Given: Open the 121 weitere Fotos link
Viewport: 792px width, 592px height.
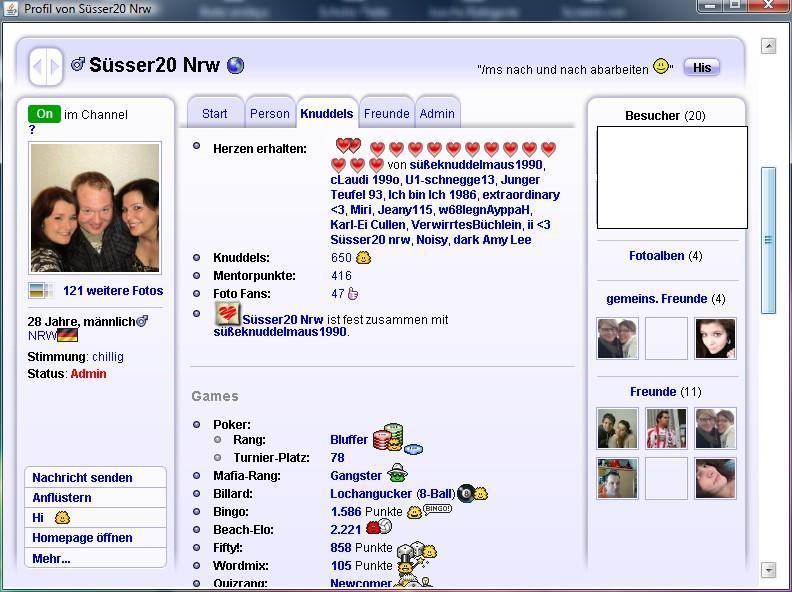Looking at the screenshot, I should tap(113, 290).
